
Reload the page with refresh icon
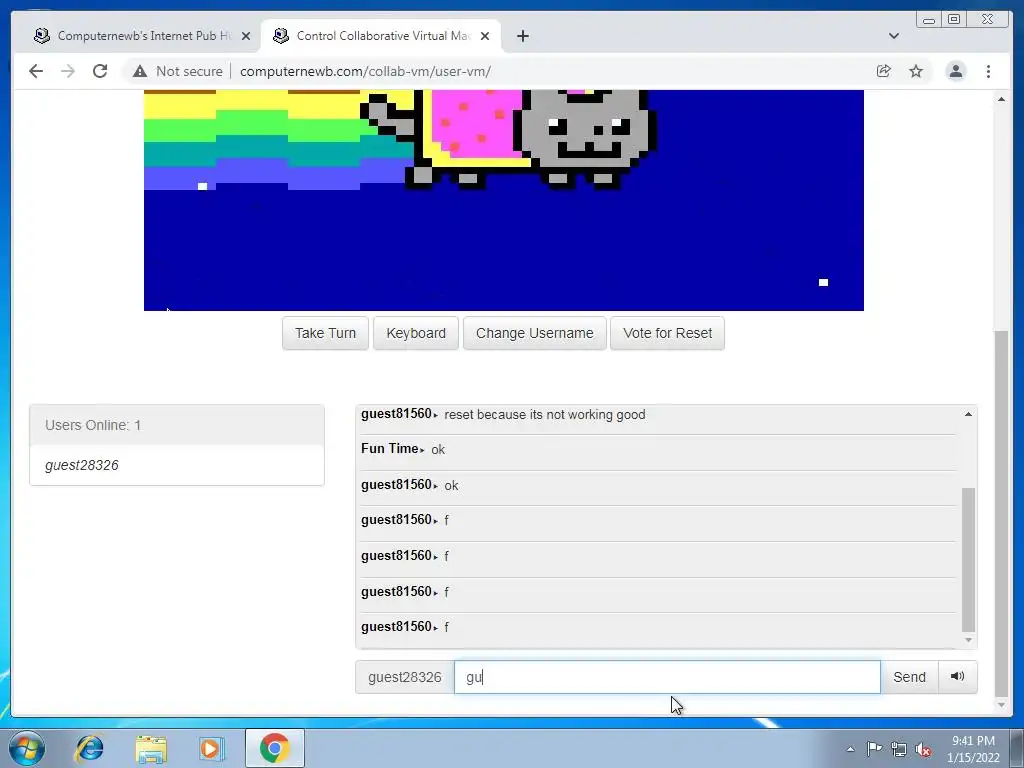[x=100, y=71]
